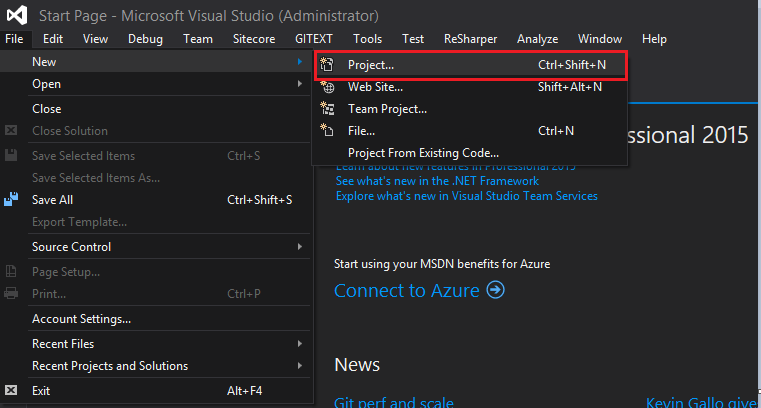Open the Sitecore menu
The width and height of the screenshot is (761, 408).
[x=254, y=39]
